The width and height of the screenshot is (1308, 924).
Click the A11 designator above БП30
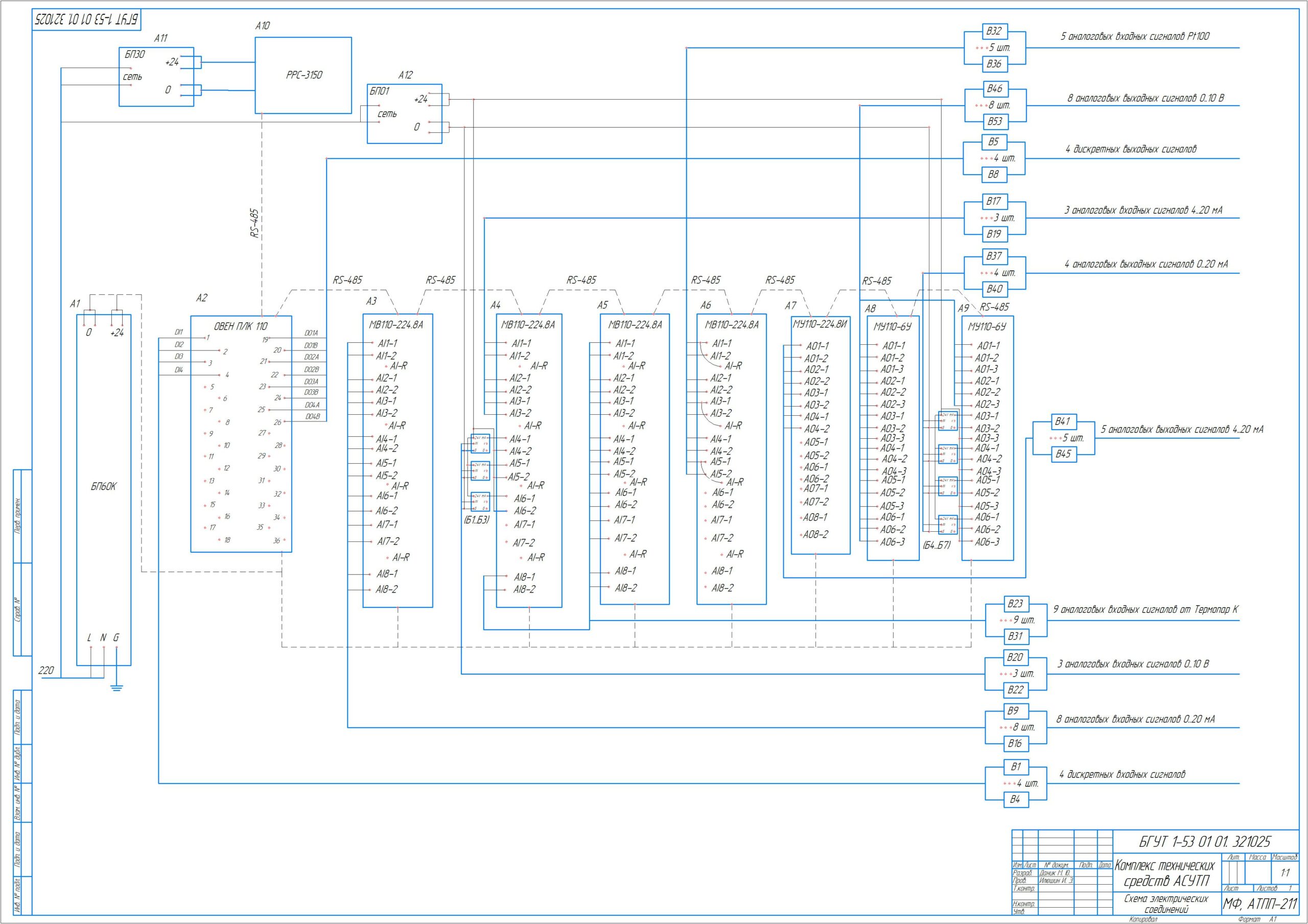click(160, 38)
